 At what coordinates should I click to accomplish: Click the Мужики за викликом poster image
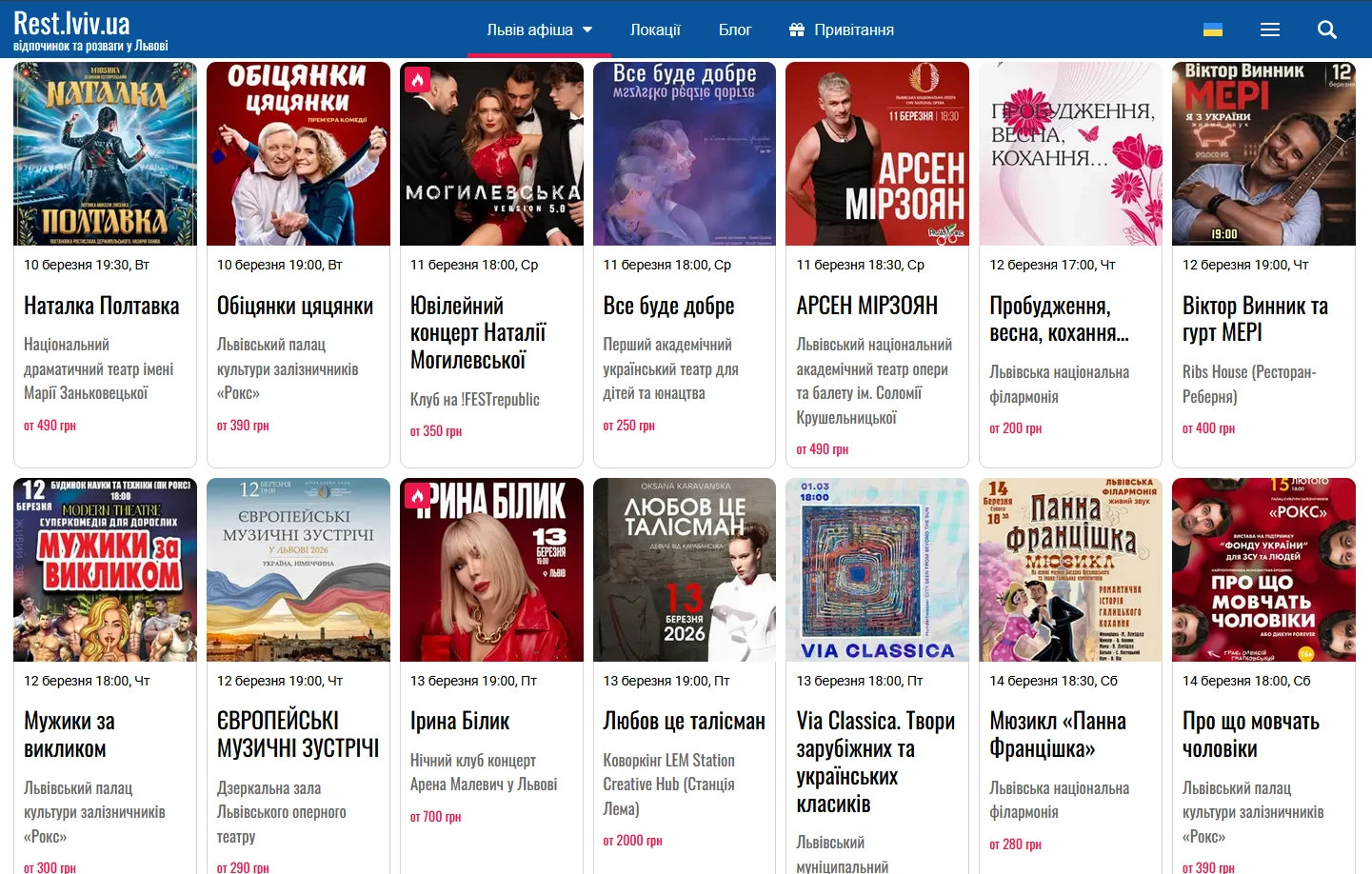click(x=105, y=569)
